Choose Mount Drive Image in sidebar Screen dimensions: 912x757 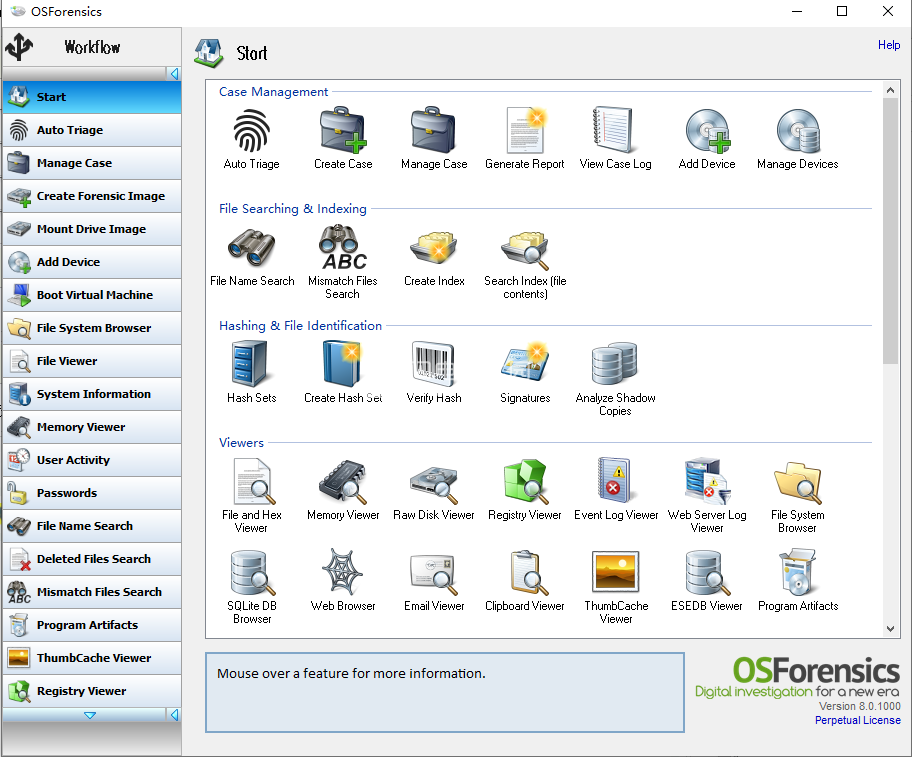tap(92, 229)
